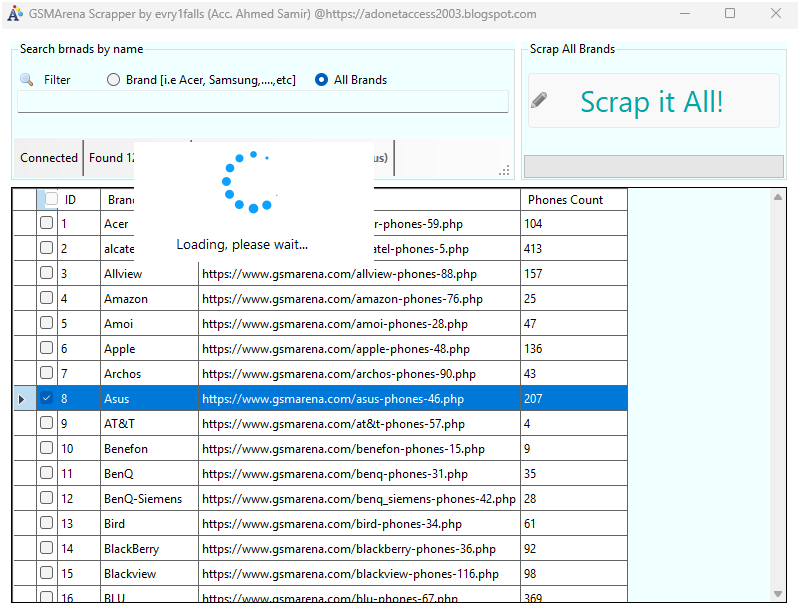This screenshot has height=614, width=800.
Task: Check the Blackview row checkbox
Action: (x=46, y=573)
